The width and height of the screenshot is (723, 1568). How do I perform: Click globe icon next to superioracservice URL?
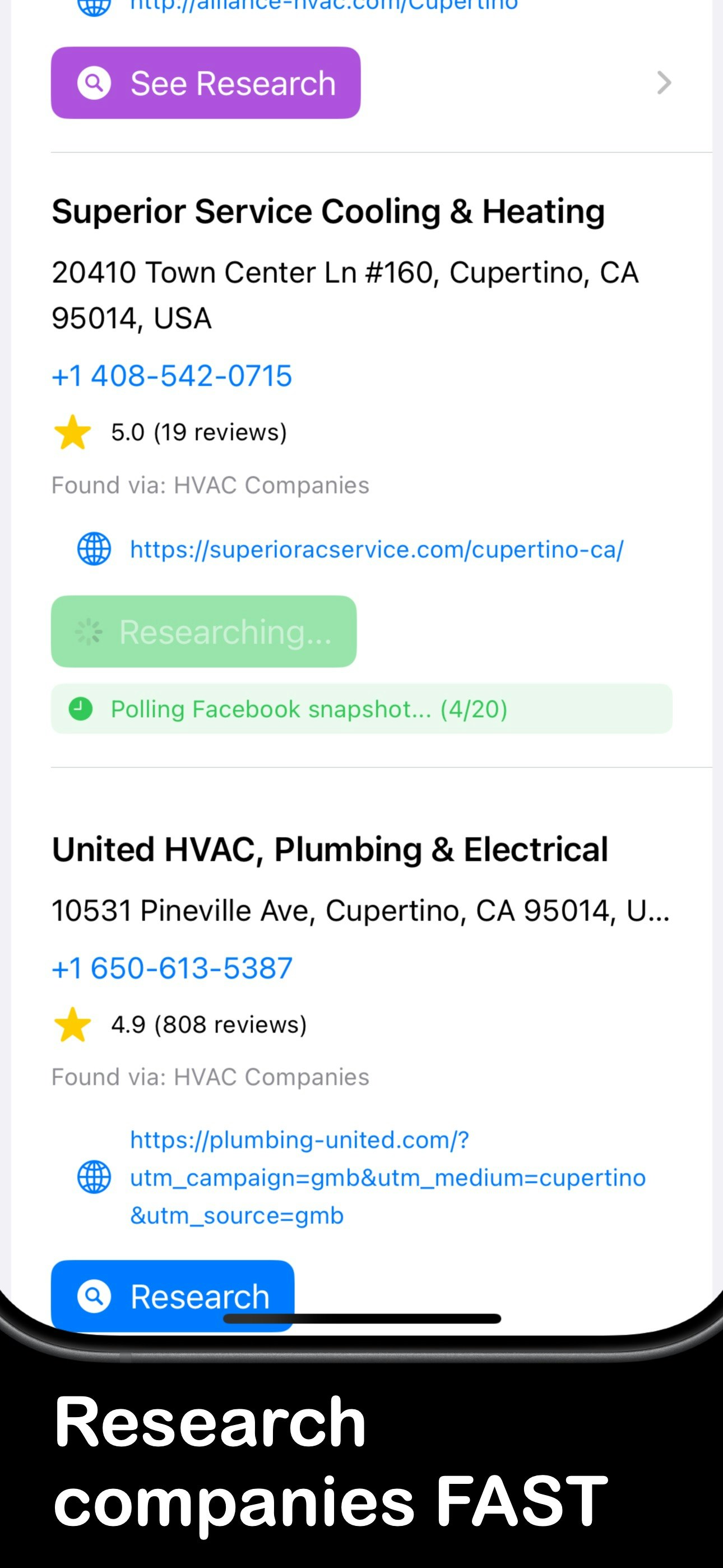click(94, 549)
